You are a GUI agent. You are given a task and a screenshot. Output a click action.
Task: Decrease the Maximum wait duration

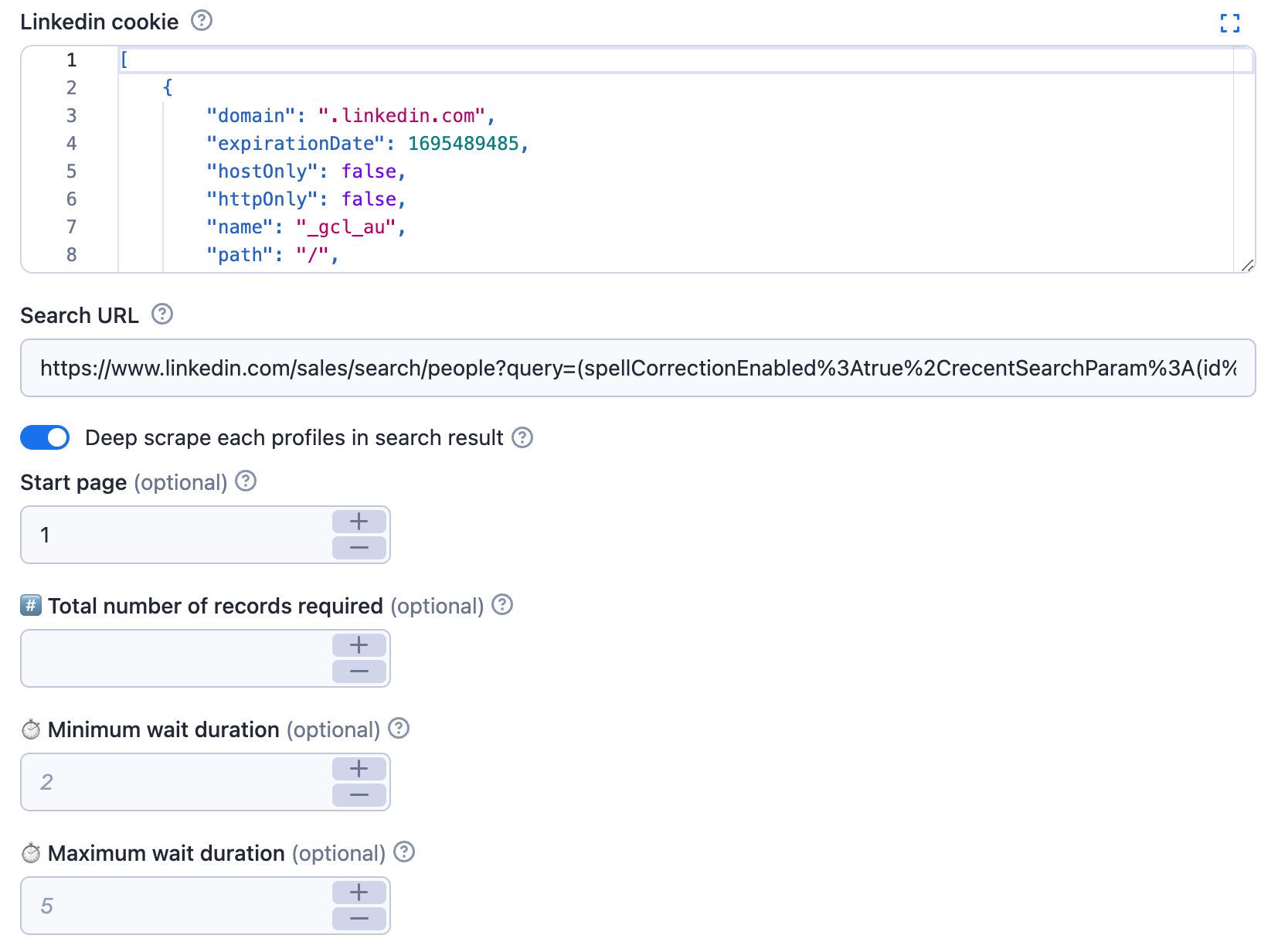358,918
